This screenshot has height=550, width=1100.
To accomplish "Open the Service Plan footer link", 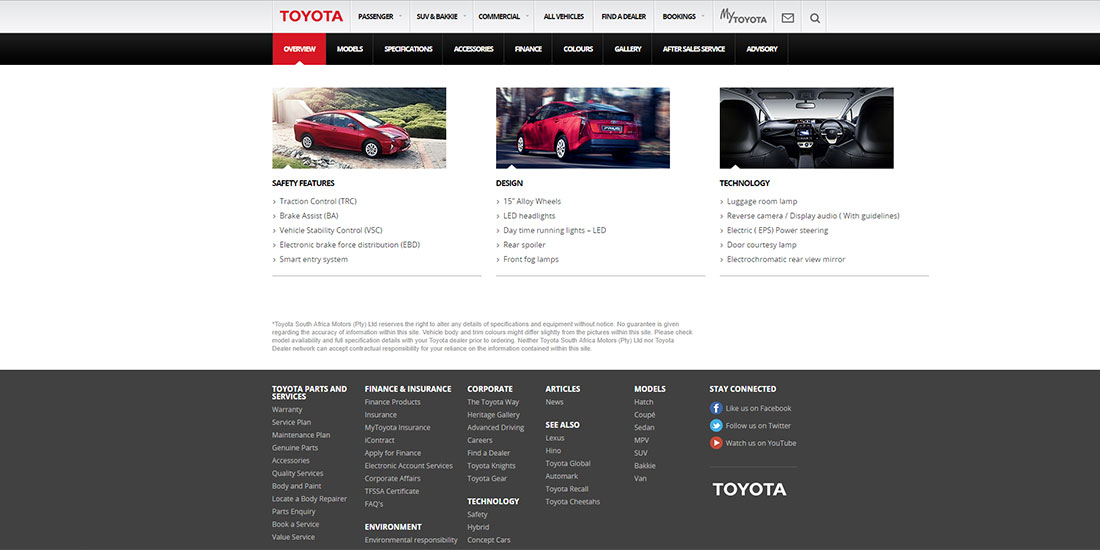I will point(291,422).
